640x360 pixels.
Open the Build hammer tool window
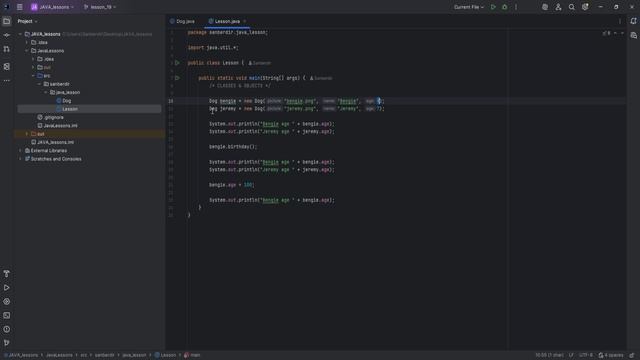[x=7, y=273]
